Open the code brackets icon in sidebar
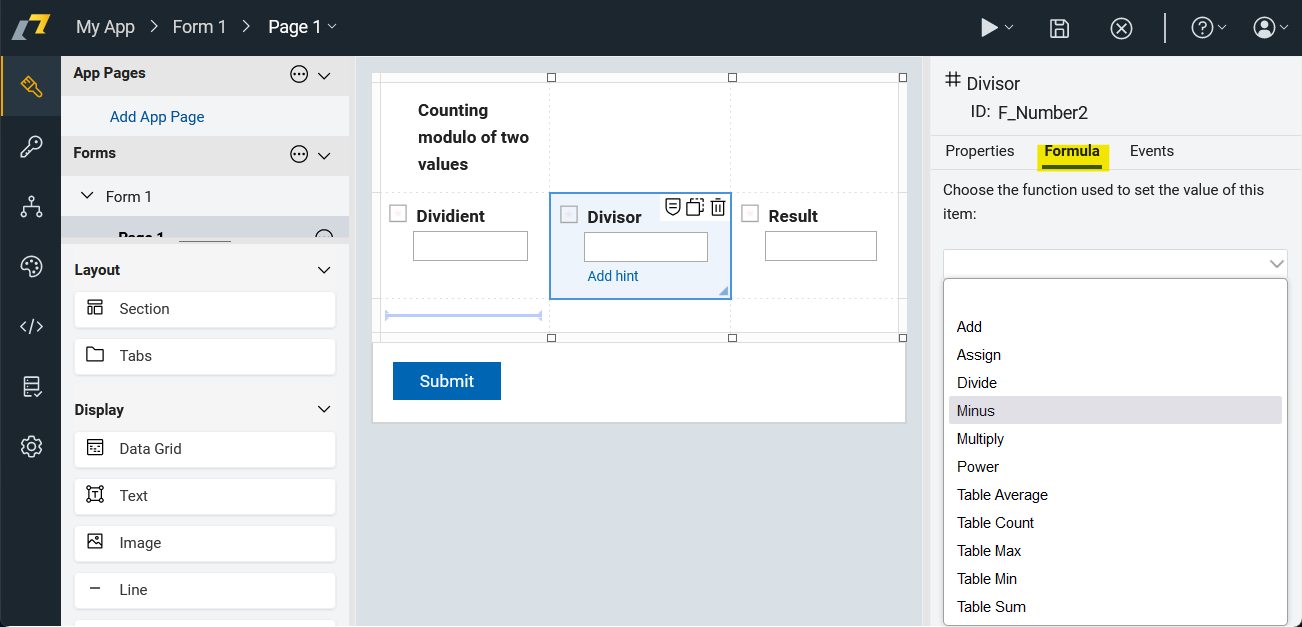Image resolution: width=1302 pixels, height=627 pixels. click(x=31, y=326)
